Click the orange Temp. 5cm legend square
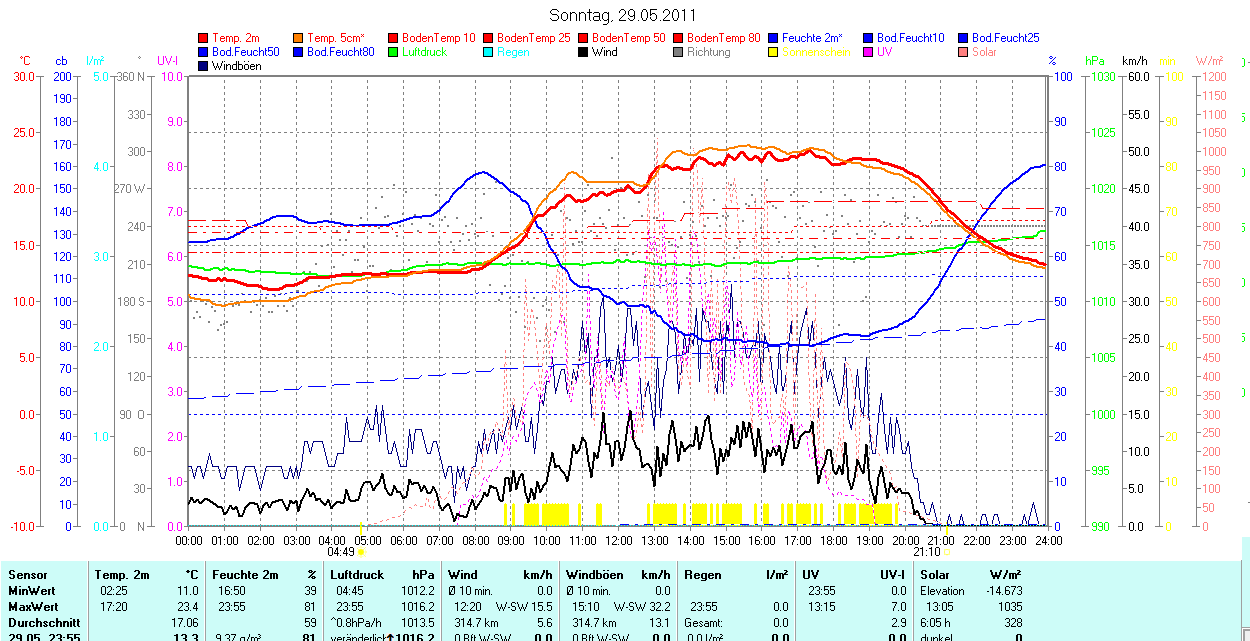The height and width of the screenshot is (641, 1250). (x=299, y=38)
